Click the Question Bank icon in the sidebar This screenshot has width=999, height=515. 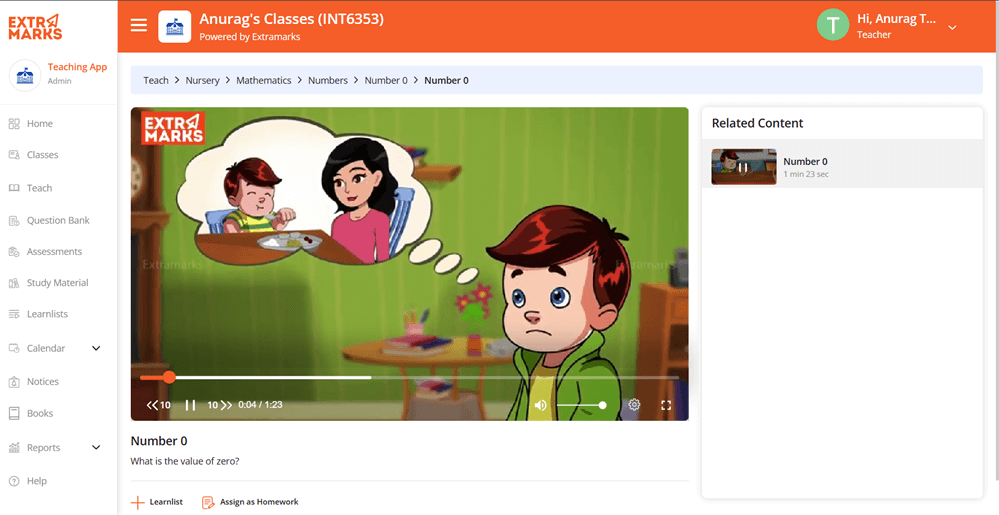tap(14, 221)
